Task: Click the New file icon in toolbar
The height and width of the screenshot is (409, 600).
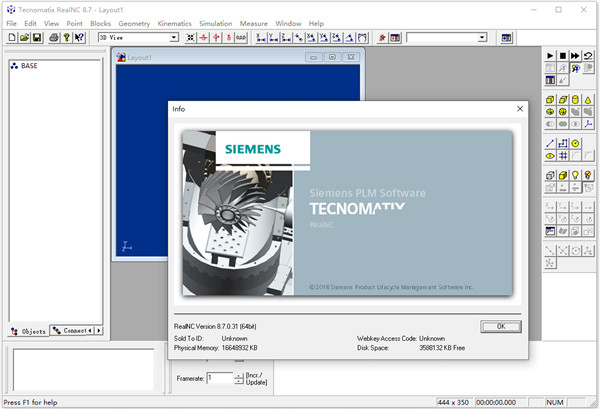Action: click(x=12, y=37)
